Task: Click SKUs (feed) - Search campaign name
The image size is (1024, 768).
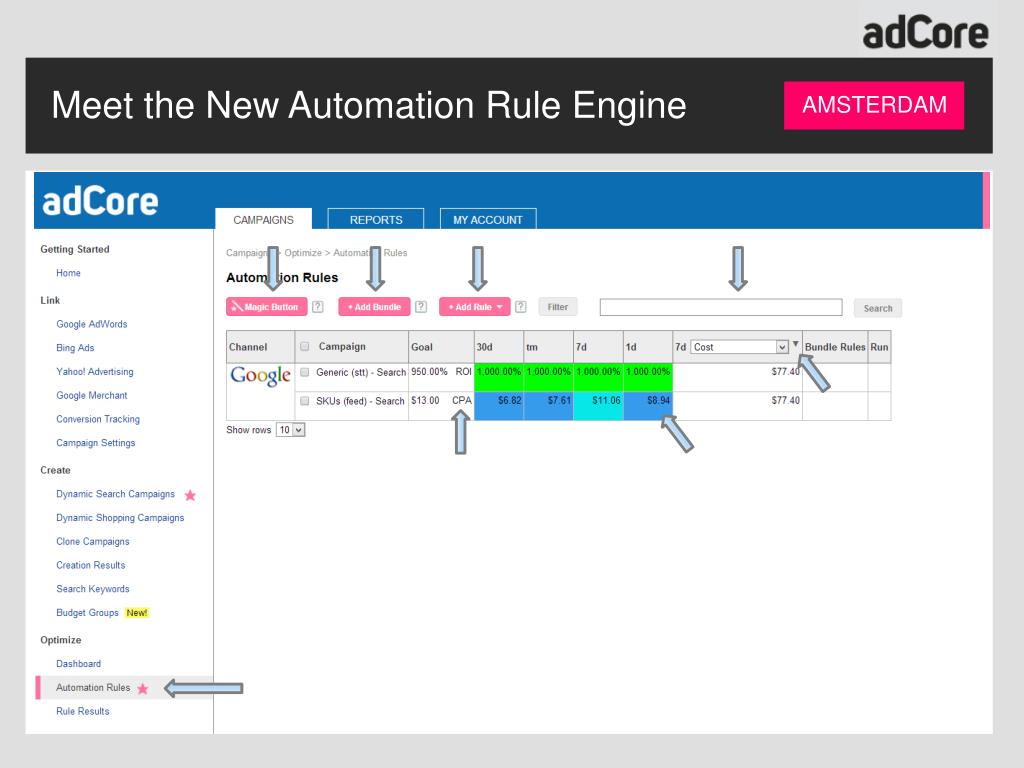Action: pyautogui.click(x=360, y=401)
